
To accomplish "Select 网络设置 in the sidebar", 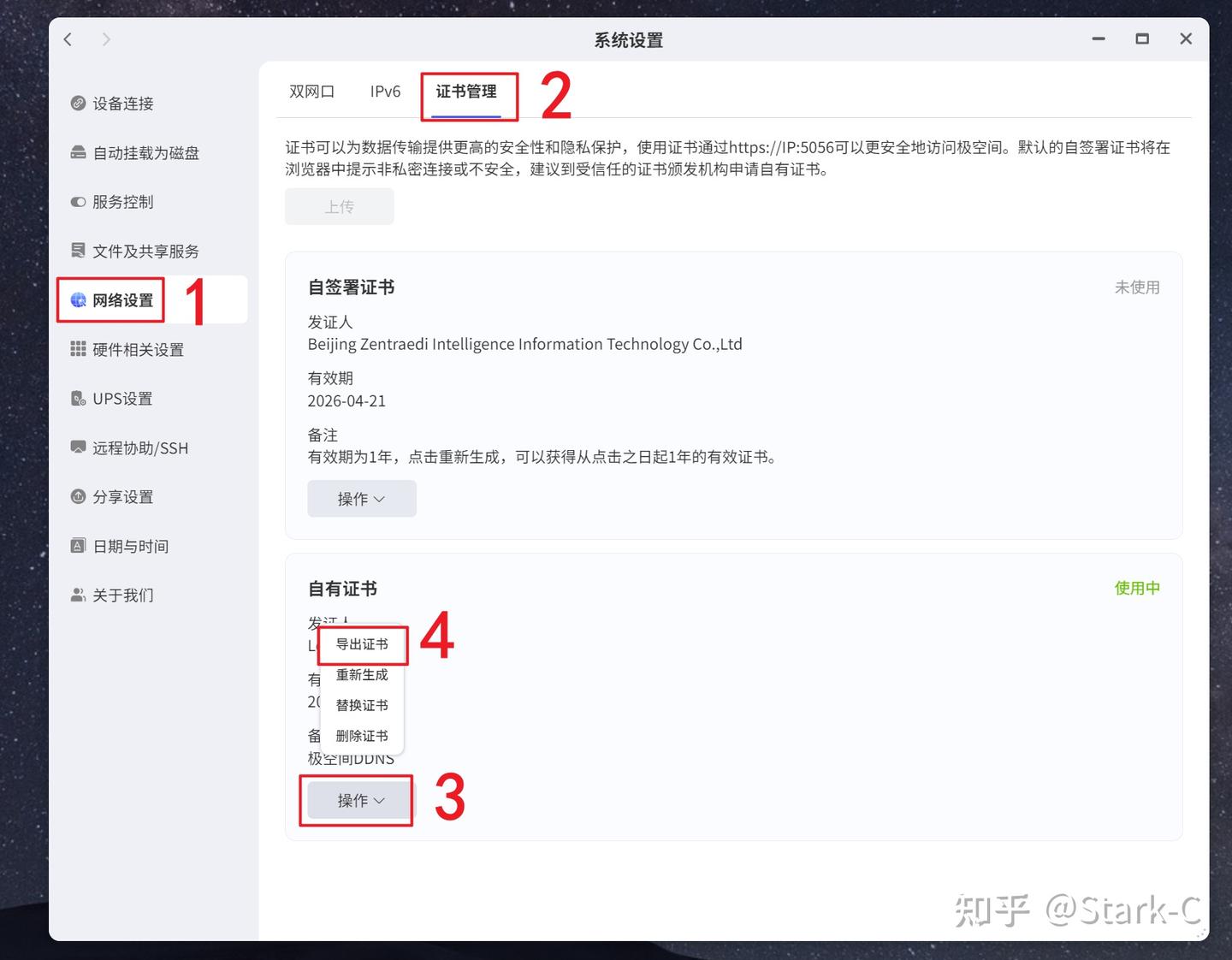I will [122, 299].
